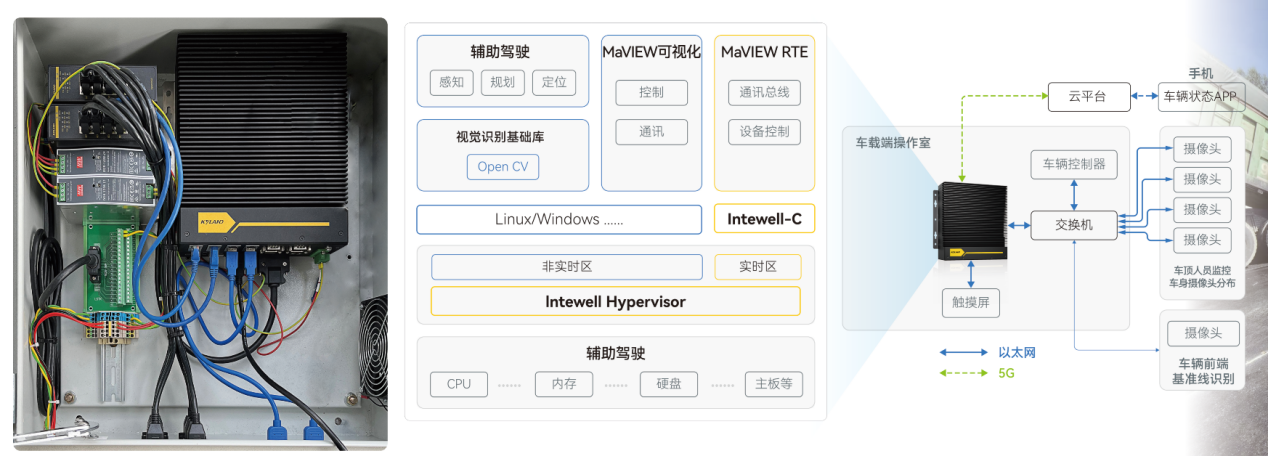Select the Linux/Windows bar

559,219
